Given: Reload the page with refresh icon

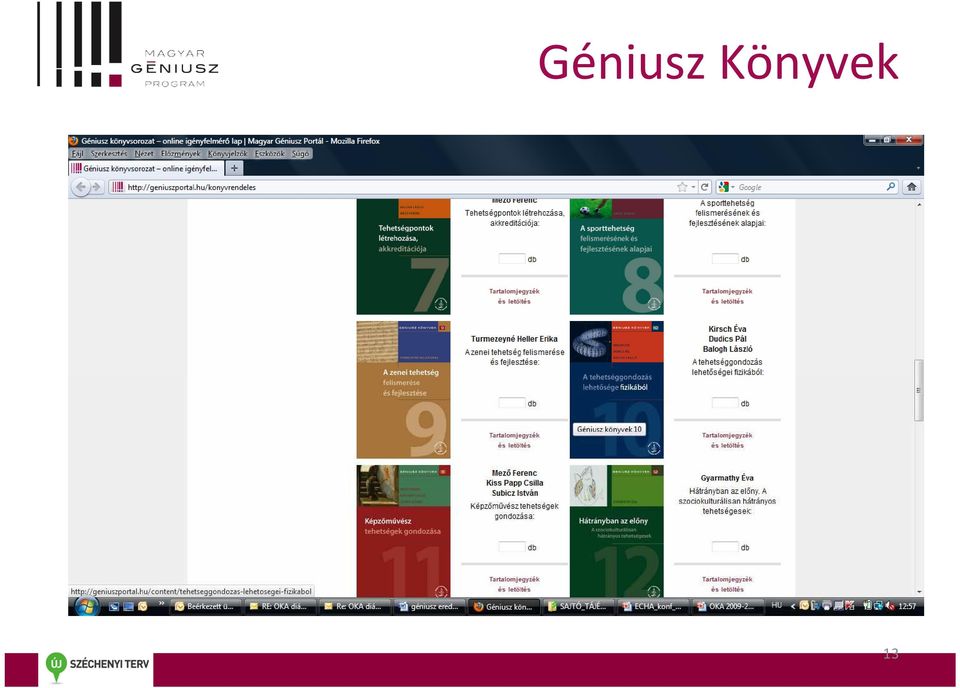Looking at the screenshot, I should (705, 187).
